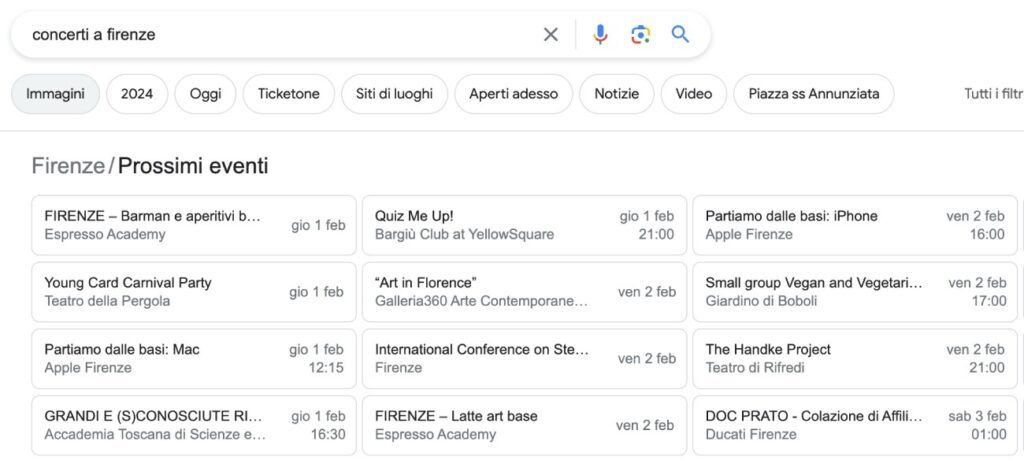Viewport: 1024px width, 475px height.
Task: Click the Prossimi eventi heading
Action: pos(193,166)
